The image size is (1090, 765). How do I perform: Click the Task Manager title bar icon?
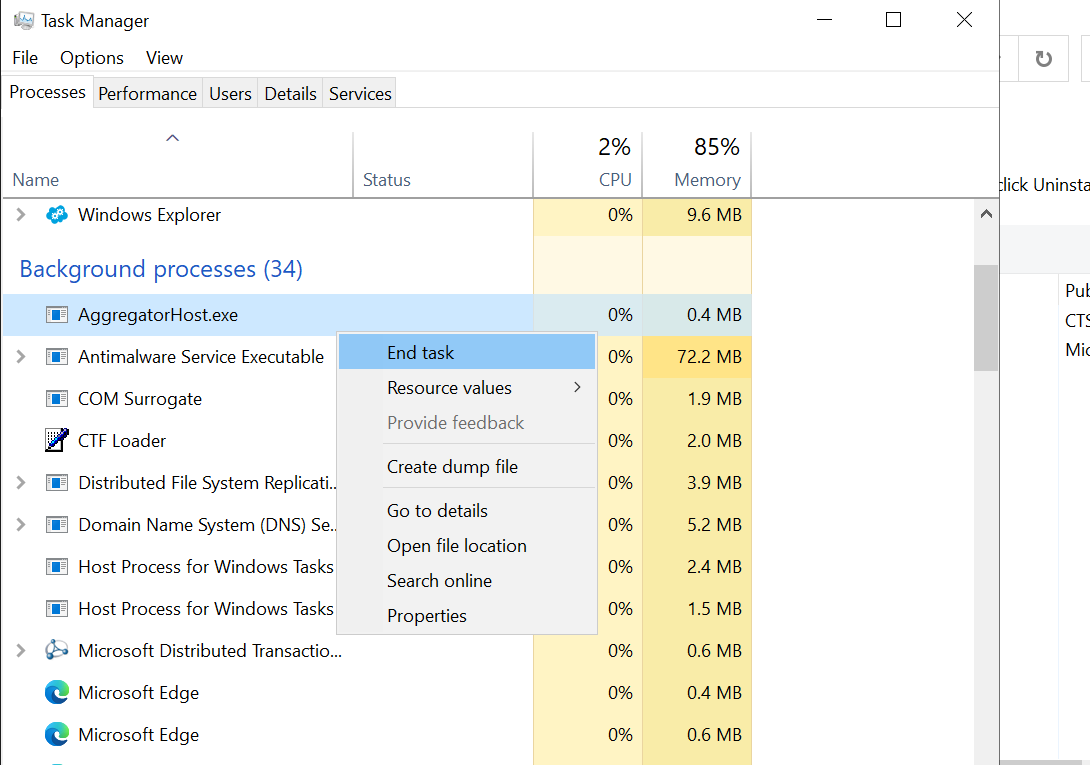click(24, 21)
